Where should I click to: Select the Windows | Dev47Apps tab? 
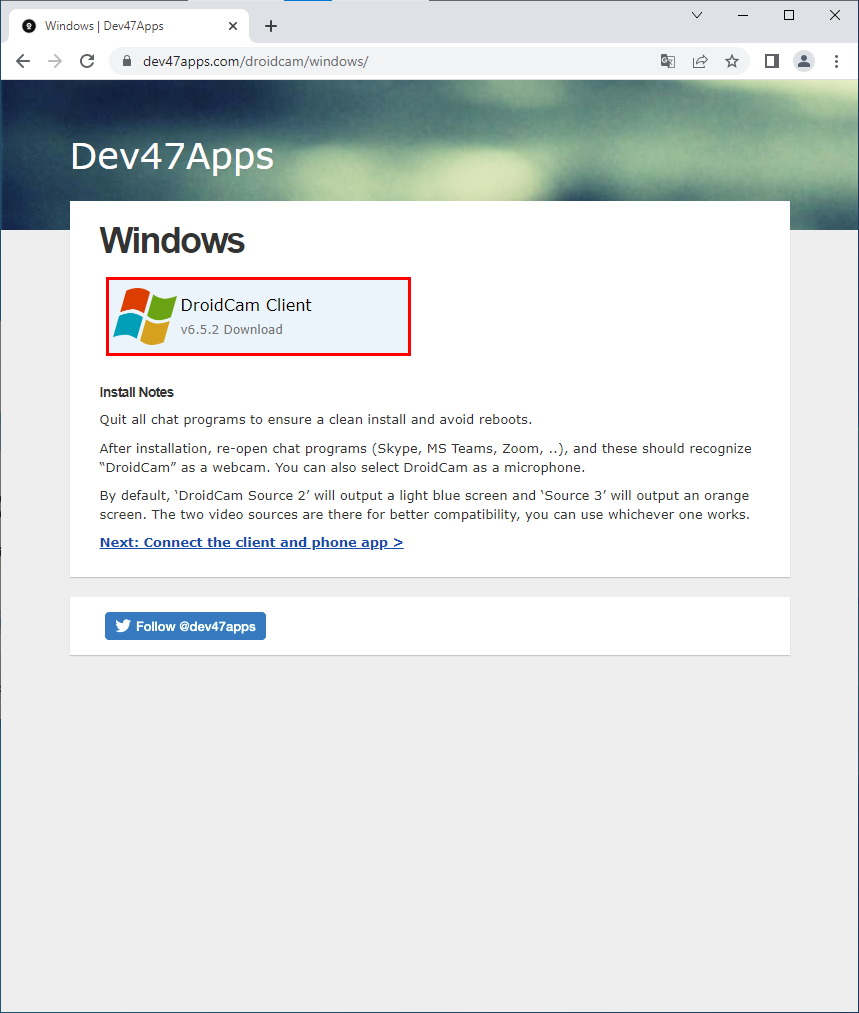(129, 26)
